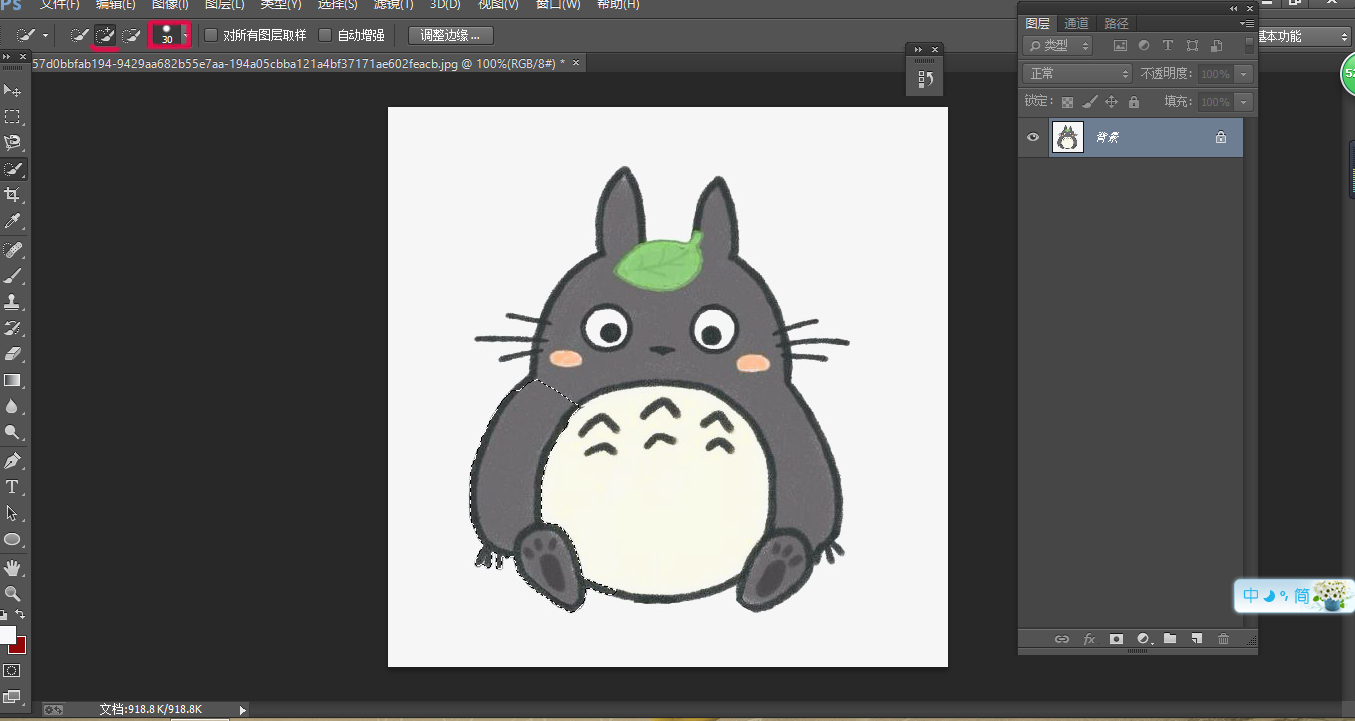Select the Rectangular Marquee tool
The image size is (1355, 721).
pyautogui.click(x=13, y=117)
